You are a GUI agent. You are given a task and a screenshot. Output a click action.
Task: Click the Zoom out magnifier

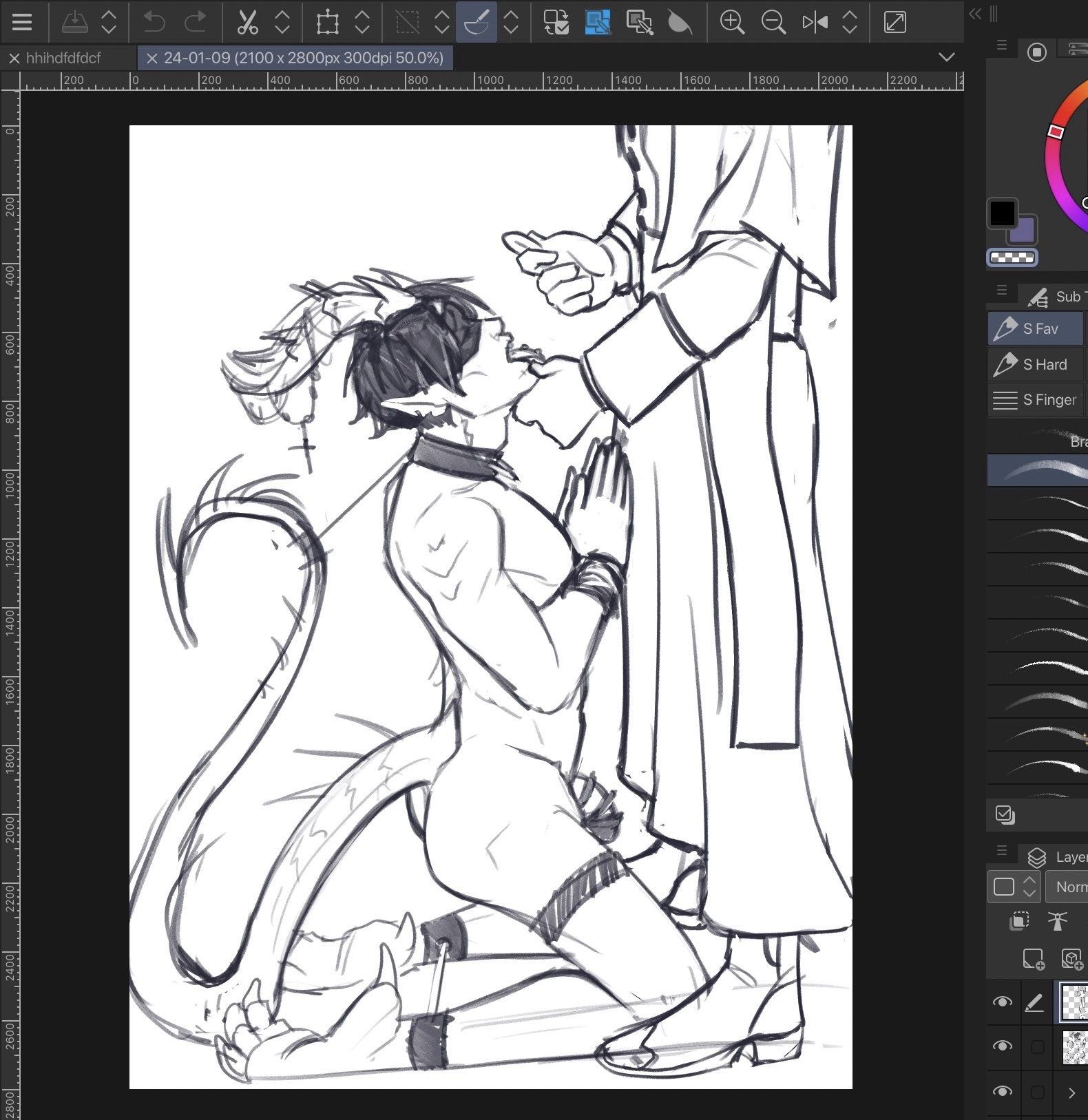point(773,22)
